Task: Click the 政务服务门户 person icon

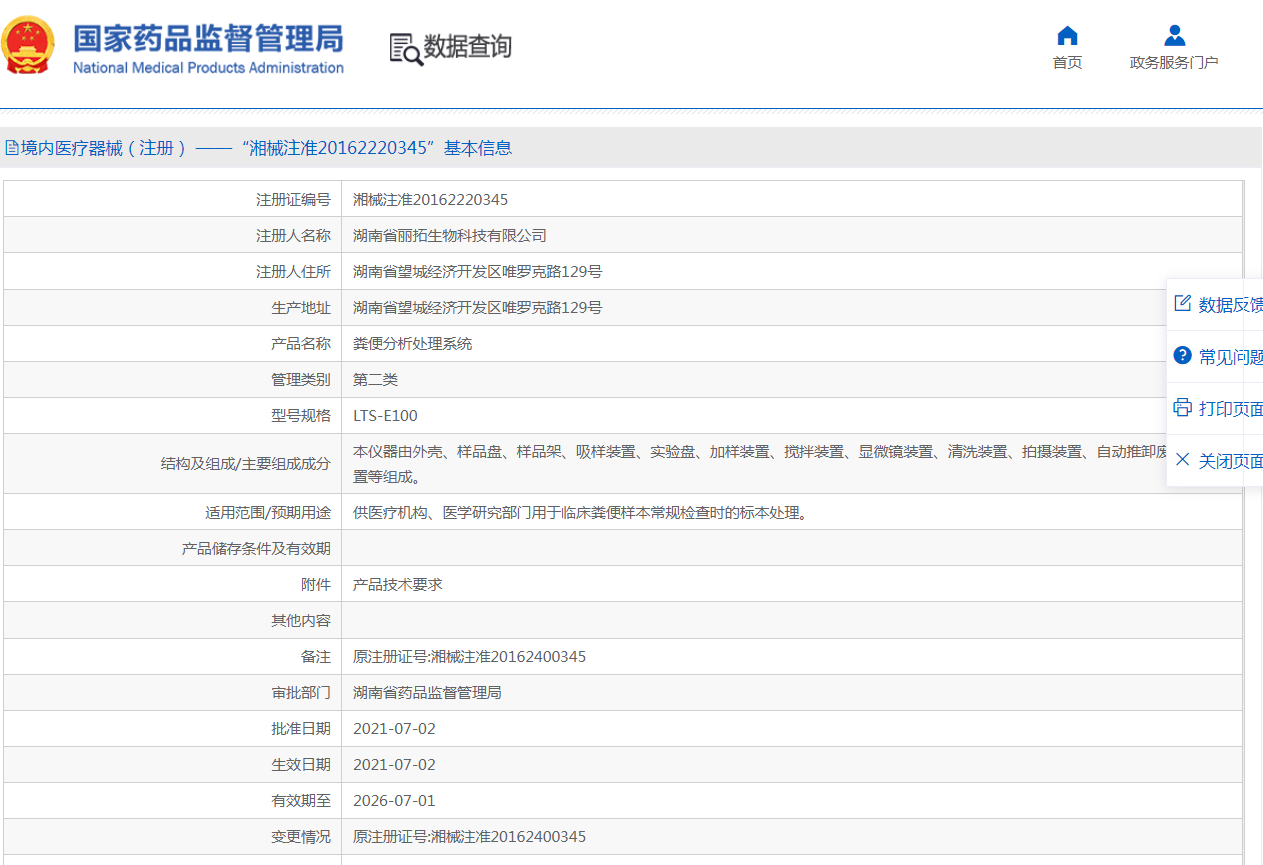Action: [x=1174, y=36]
